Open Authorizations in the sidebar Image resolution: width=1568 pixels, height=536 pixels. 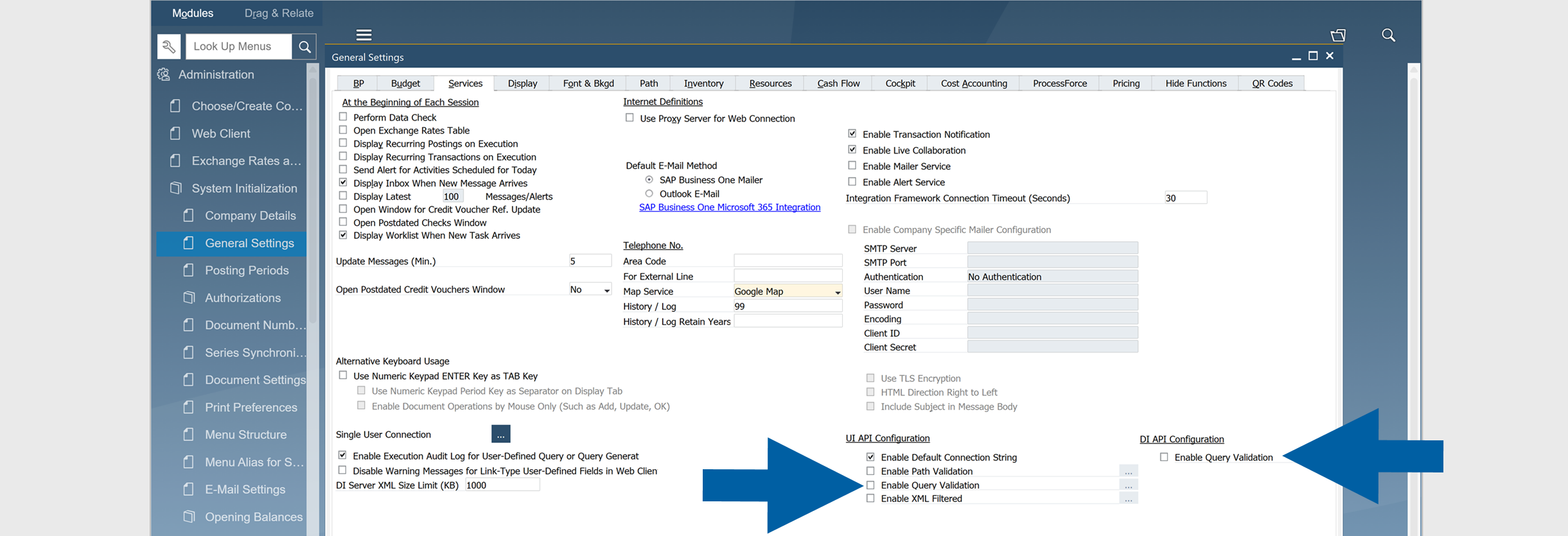(243, 298)
